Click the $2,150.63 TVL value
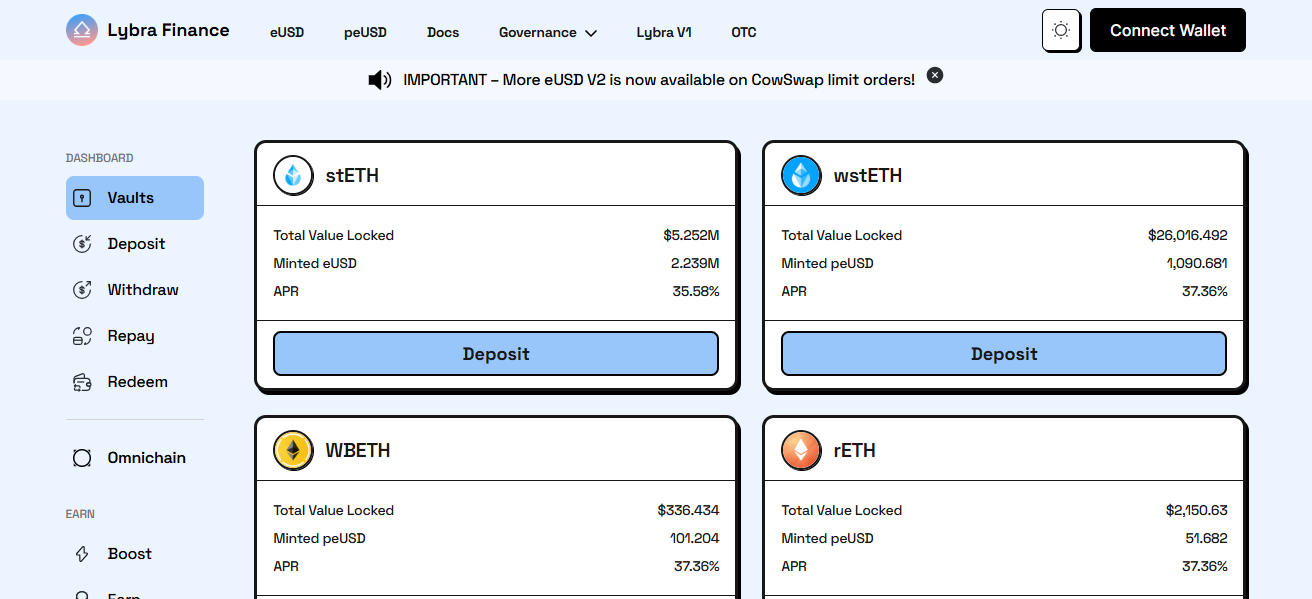The image size is (1312, 599). click(x=1197, y=510)
